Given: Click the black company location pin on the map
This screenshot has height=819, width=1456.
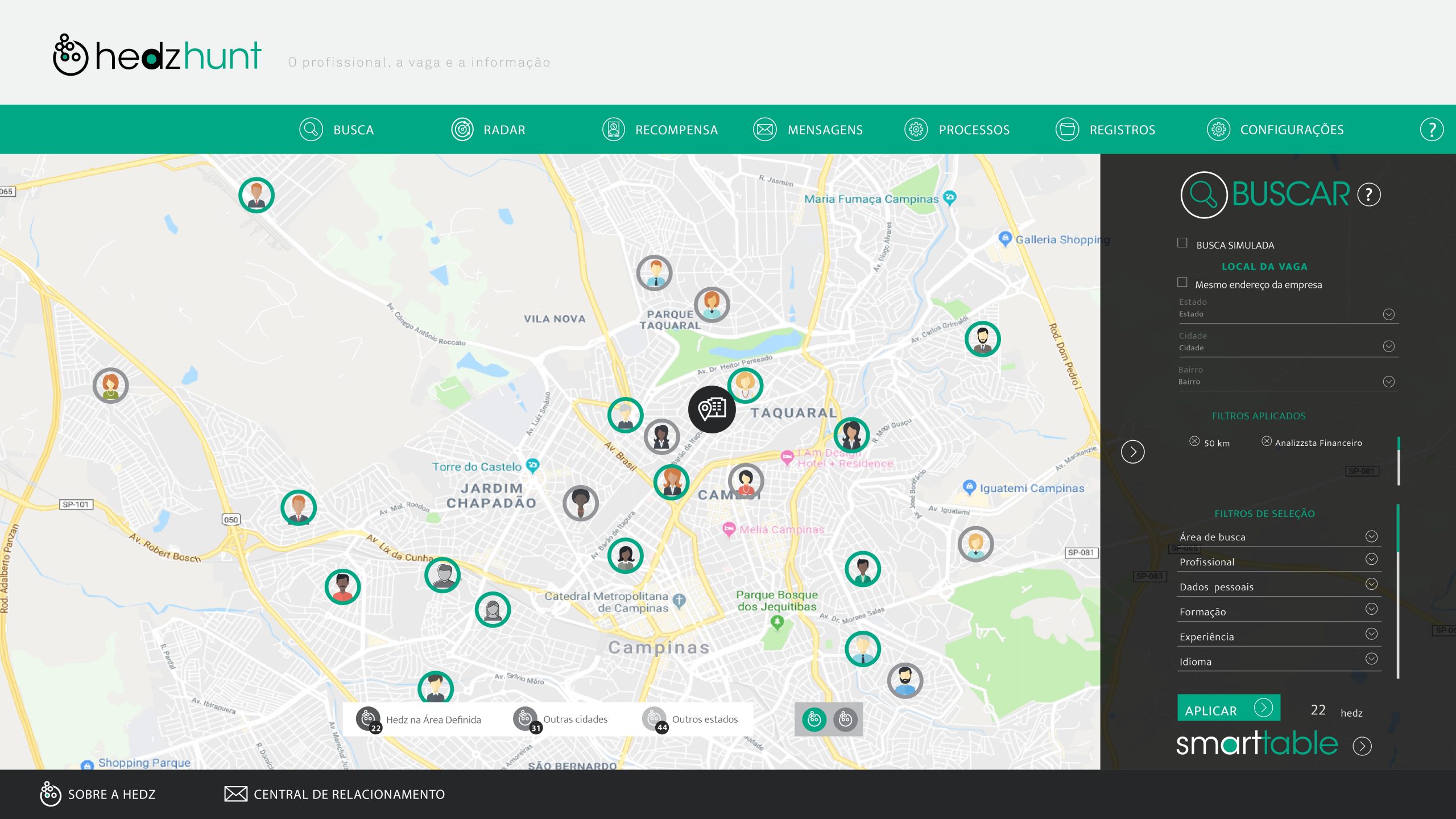Looking at the screenshot, I should coord(711,409).
